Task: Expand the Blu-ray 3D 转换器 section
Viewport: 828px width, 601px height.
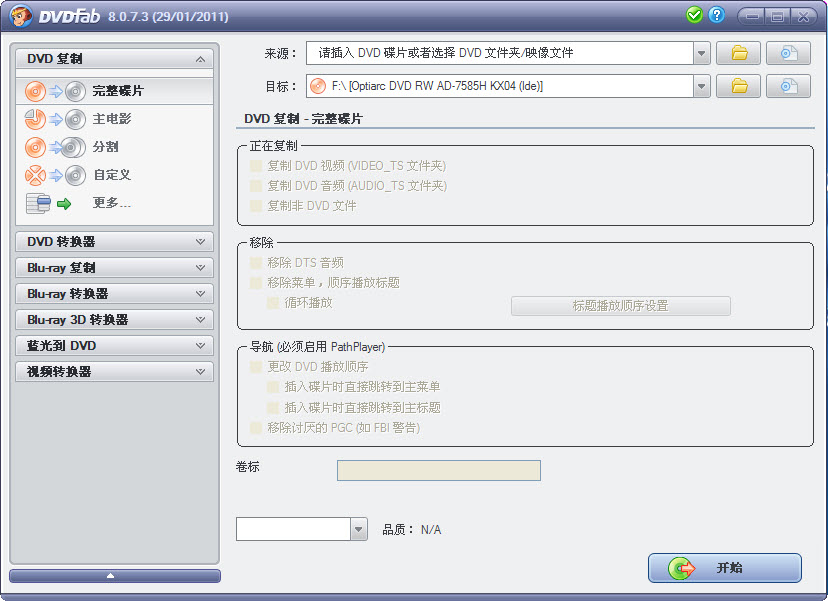Action: [x=115, y=320]
